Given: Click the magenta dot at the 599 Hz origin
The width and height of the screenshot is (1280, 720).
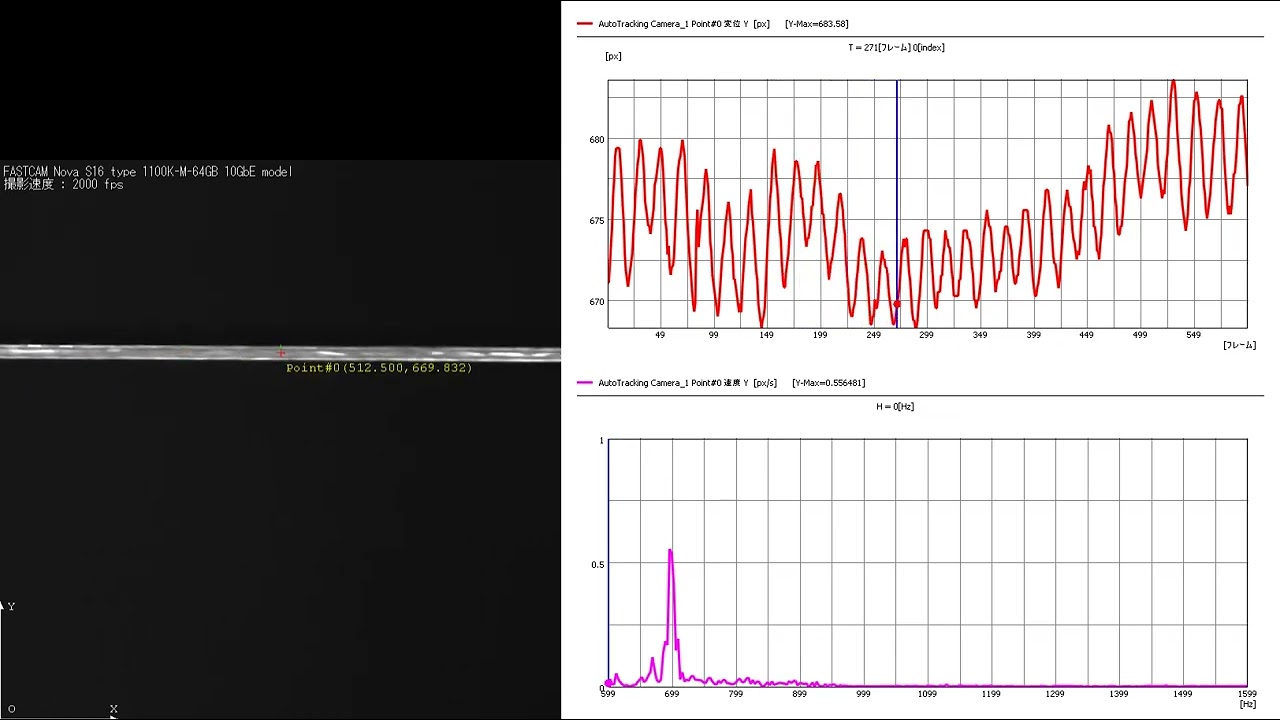Looking at the screenshot, I should pos(608,683).
